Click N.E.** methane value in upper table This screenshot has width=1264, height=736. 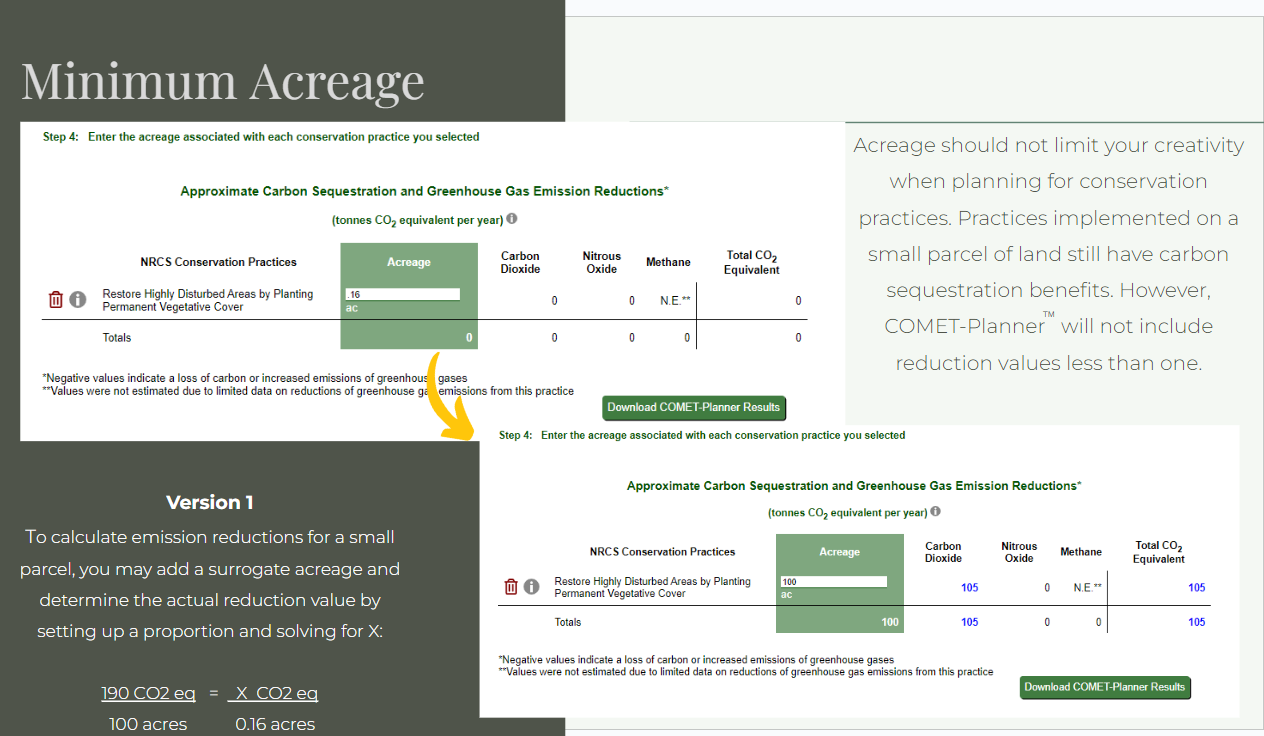pyautogui.click(x=675, y=300)
